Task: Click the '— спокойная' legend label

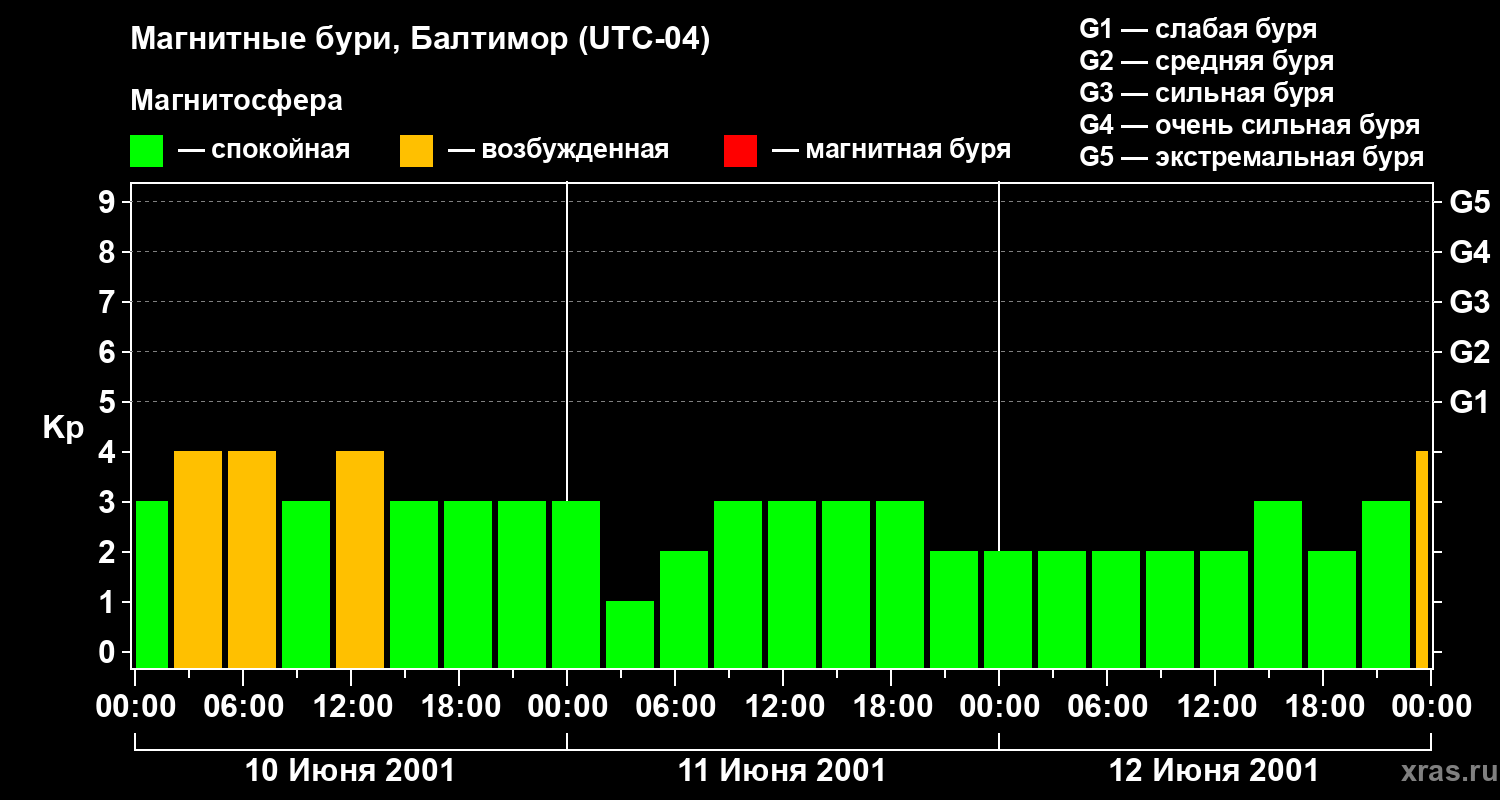Action: point(264,150)
